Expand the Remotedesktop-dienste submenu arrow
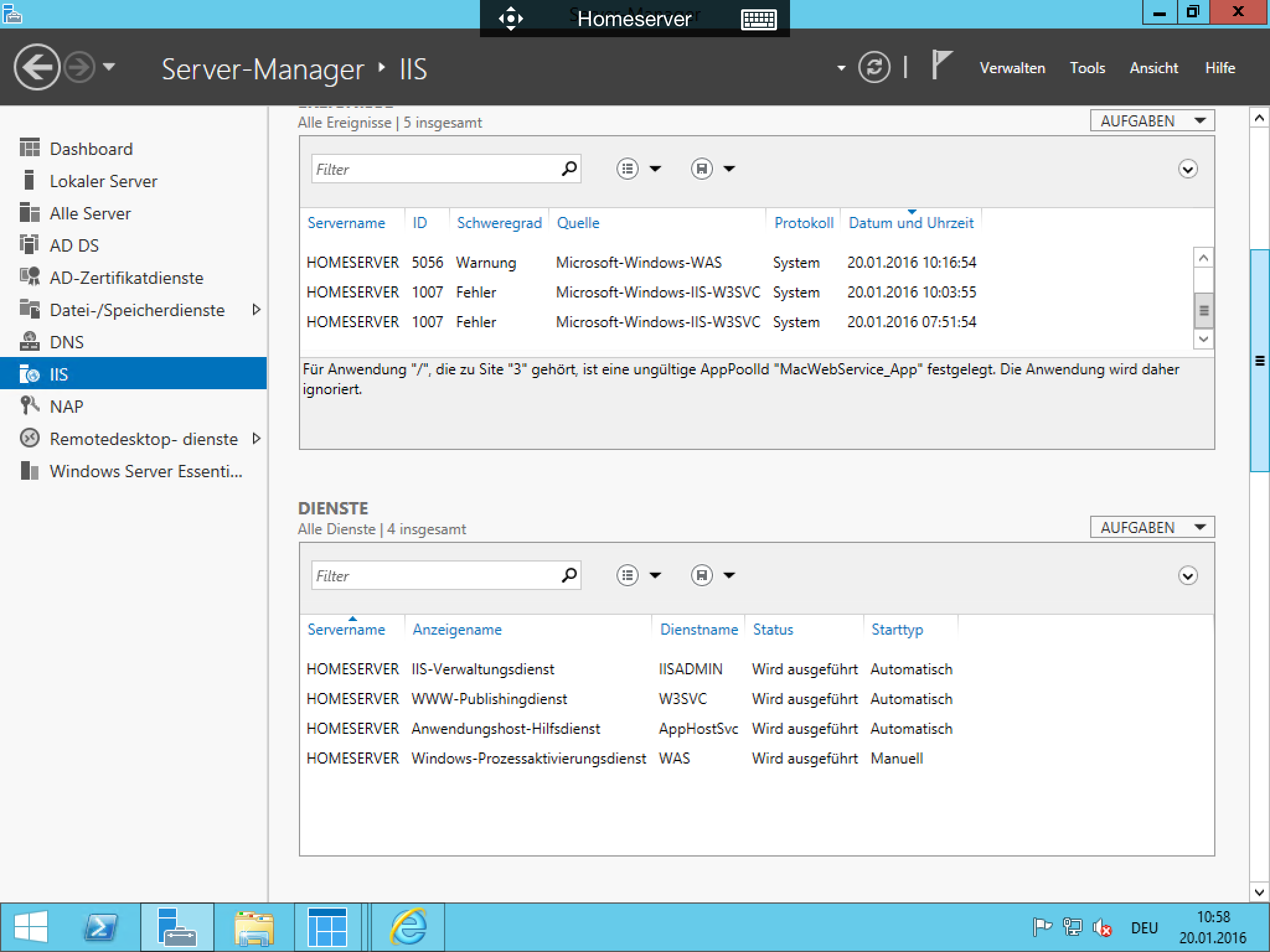The height and width of the screenshot is (952, 1270). [256, 438]
